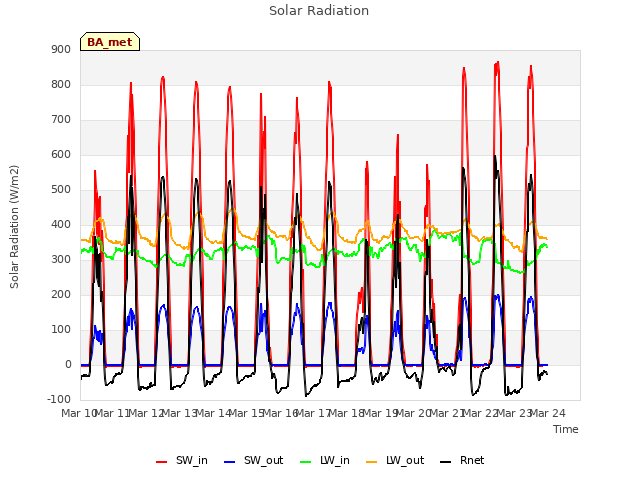
Task: Click the Mar 24 x-axis label
Action: (x=548, y=413)
